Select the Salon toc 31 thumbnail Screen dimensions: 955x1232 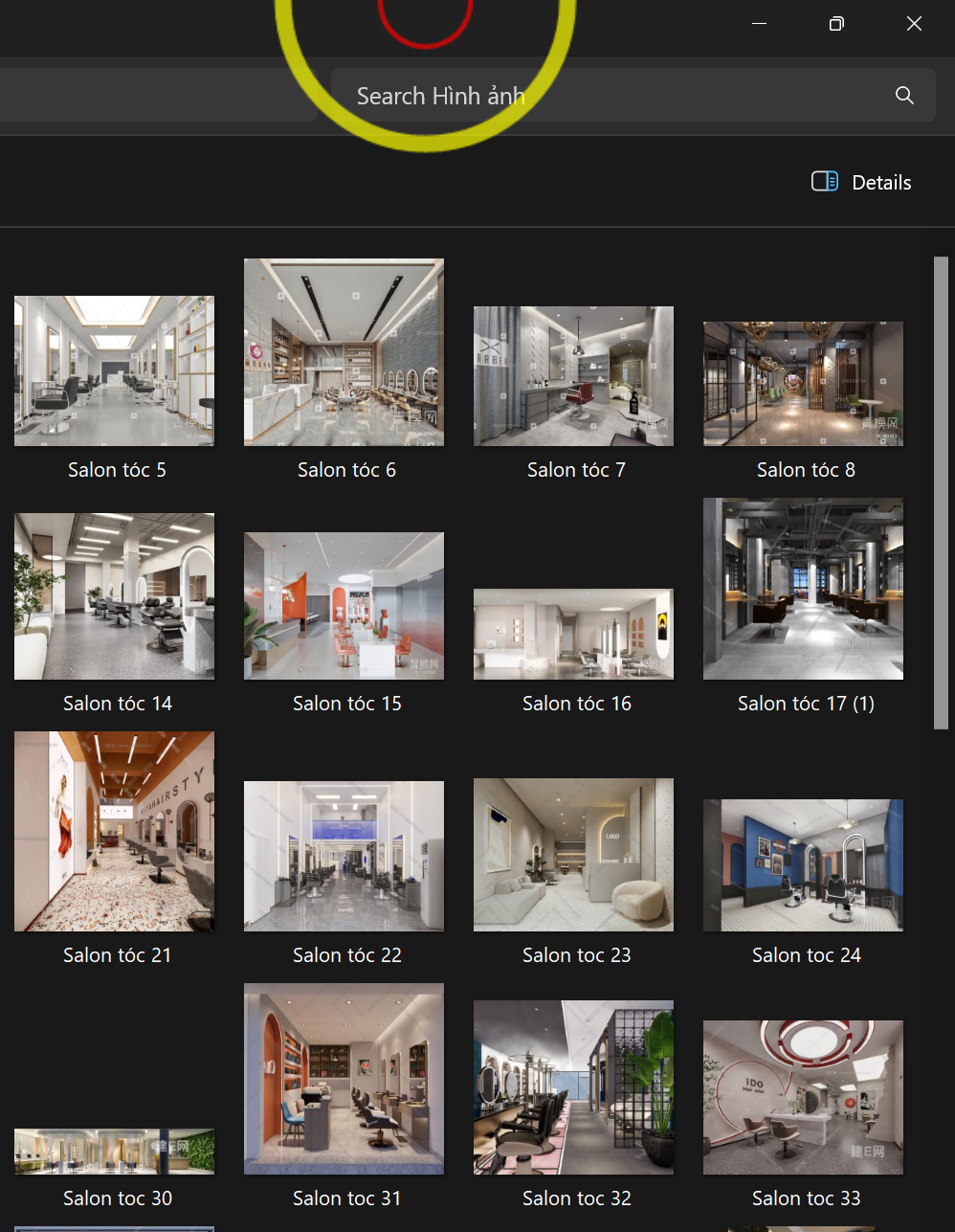pos(344,1079)
